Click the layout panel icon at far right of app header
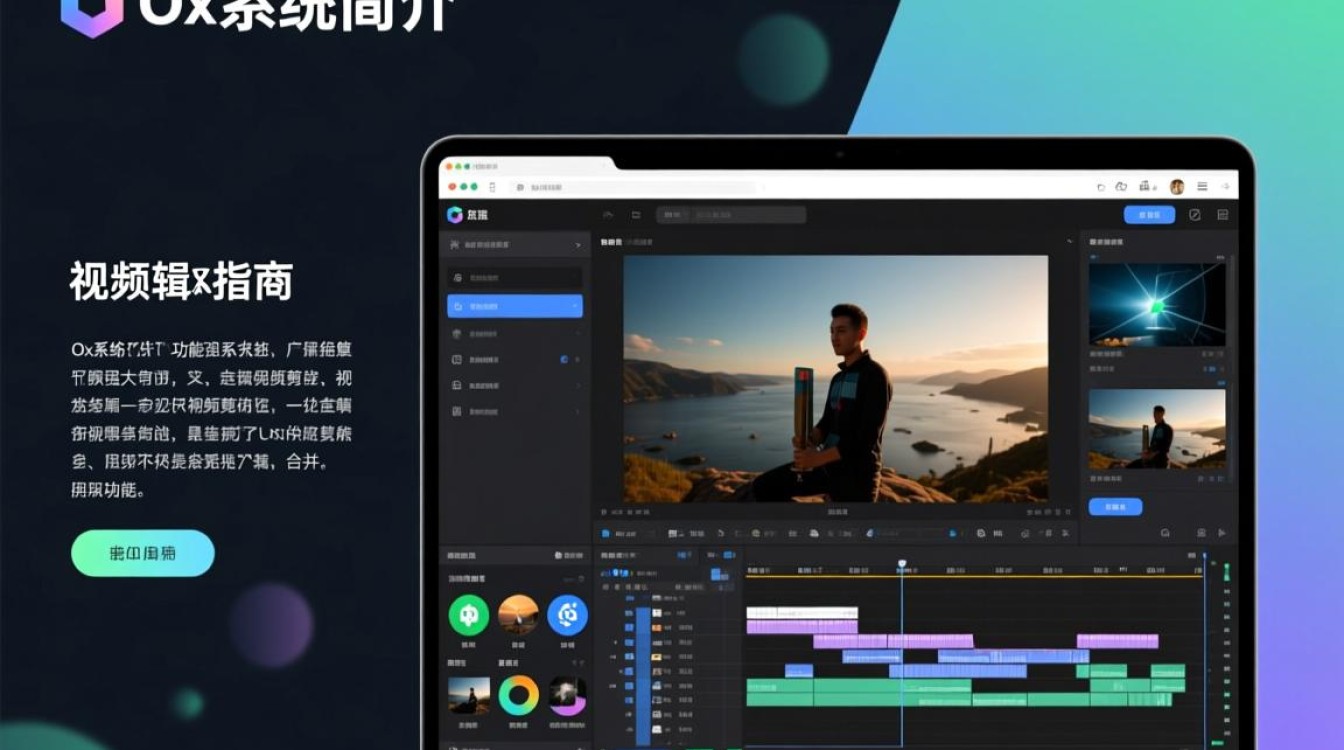 [x=1222, y=215]
